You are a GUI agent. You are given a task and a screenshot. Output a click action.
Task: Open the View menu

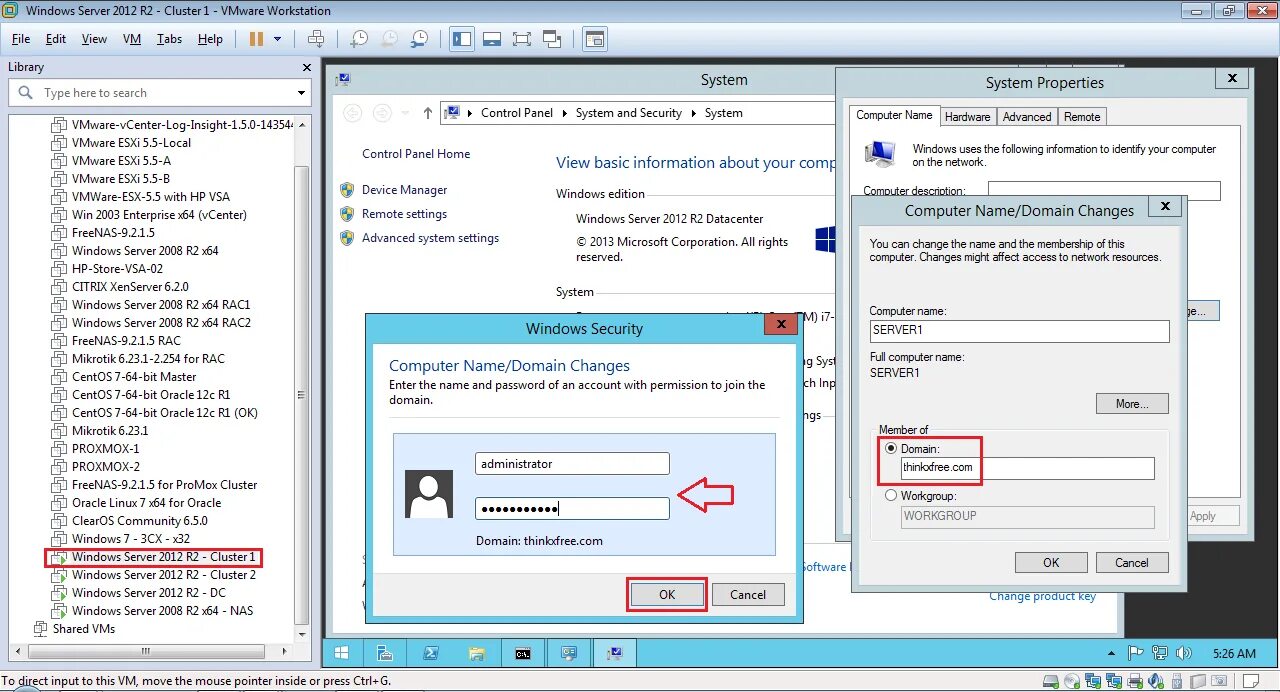pyautogui.click(x=94, y=39)
